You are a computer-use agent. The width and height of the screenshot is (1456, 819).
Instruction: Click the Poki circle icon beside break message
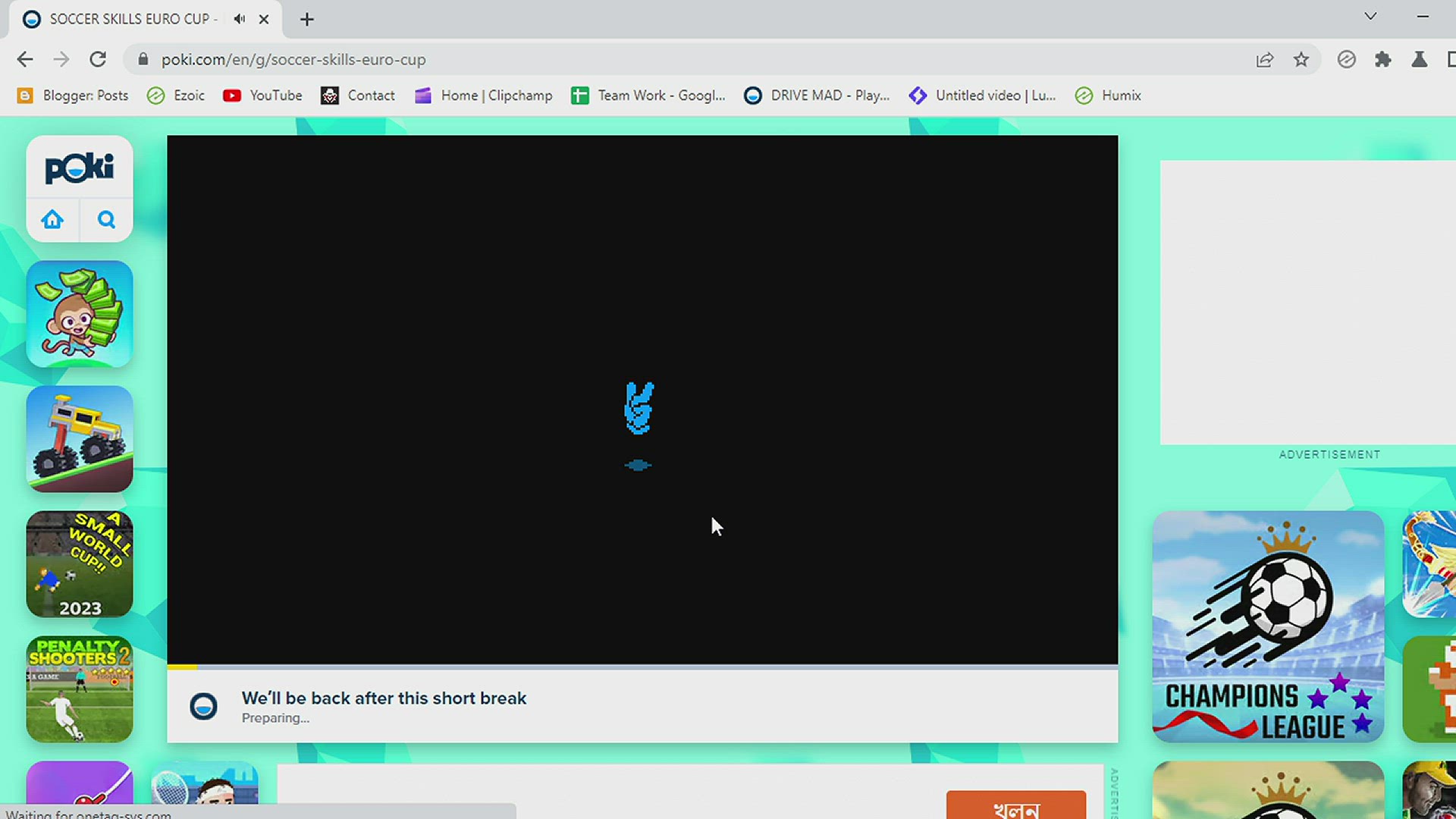click(203, 706)
